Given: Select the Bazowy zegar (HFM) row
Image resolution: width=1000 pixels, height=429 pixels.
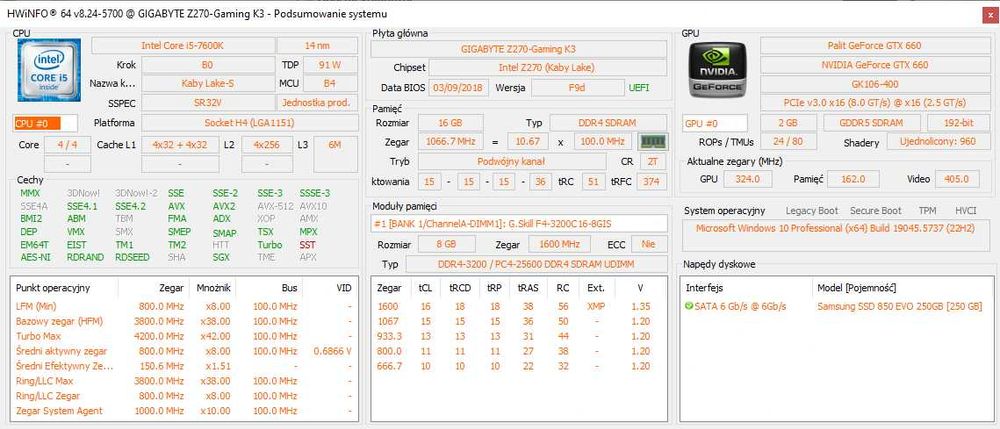Looking at the screenshot, I should pyautogui.click(x=184, y=321).
